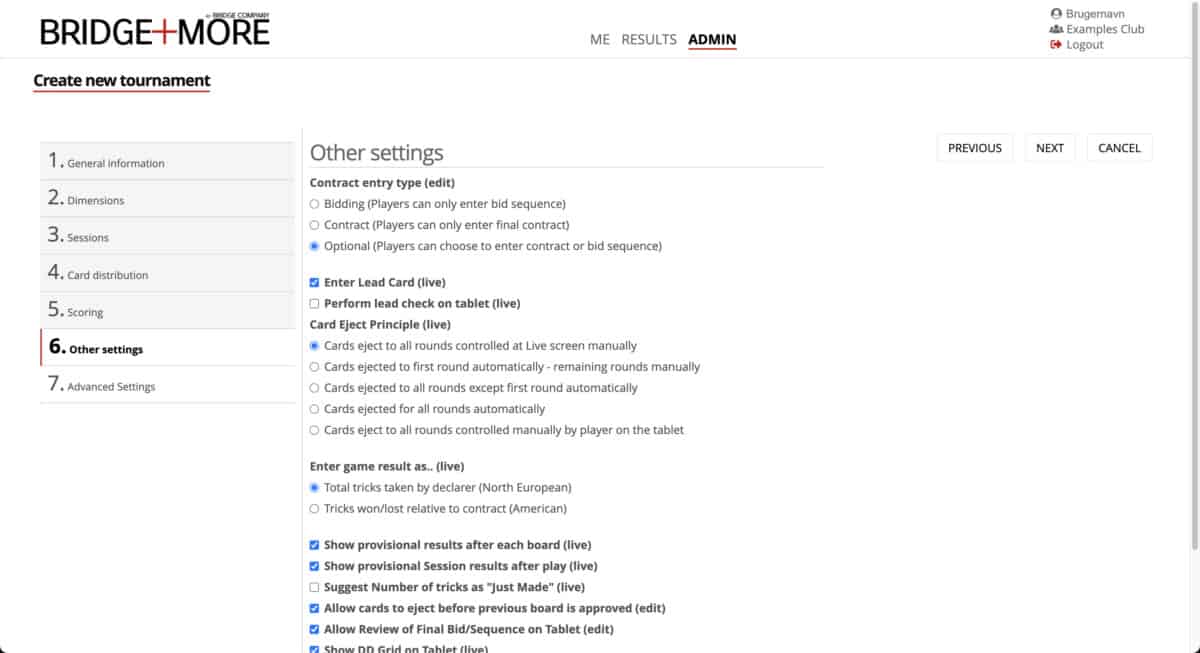Choose Contract only entry type
This screenshot has width=1200, height=653.
pyautogui.click(x=315, y=225)
